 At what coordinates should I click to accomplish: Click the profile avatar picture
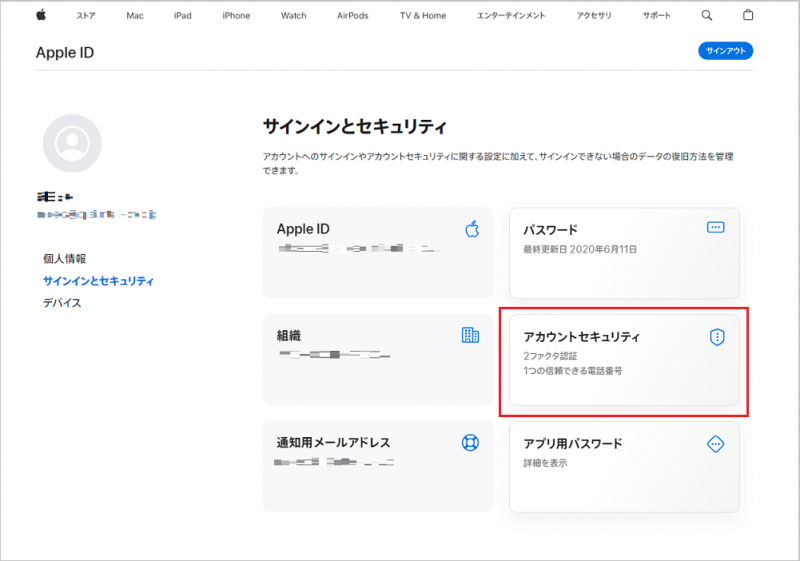(72, 143)
